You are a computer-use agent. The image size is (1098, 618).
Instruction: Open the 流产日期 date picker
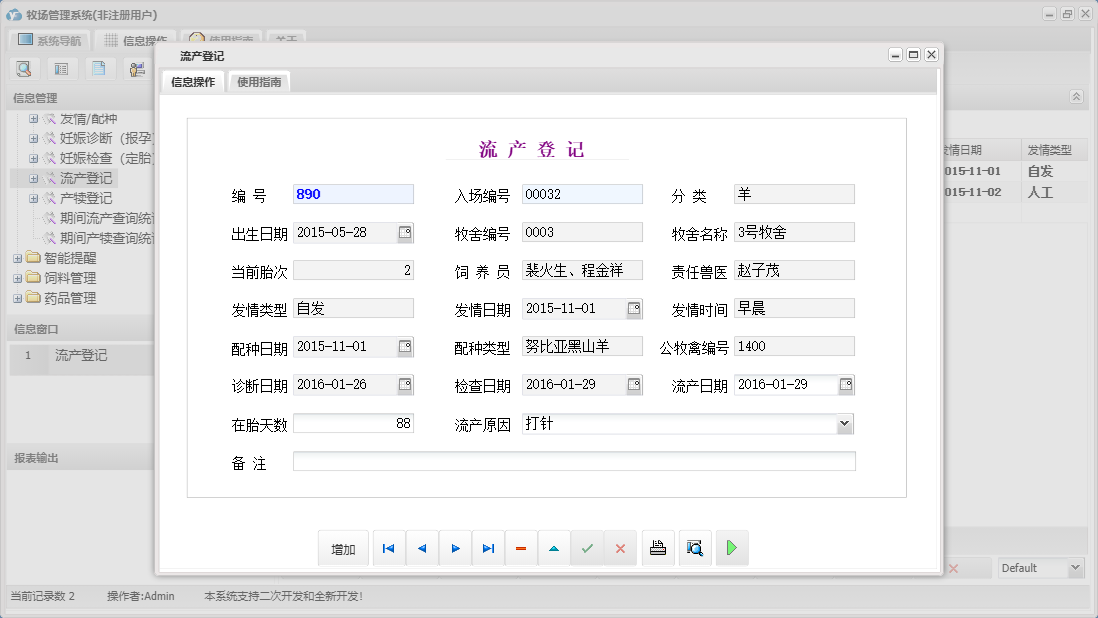[x=846, y=385]
